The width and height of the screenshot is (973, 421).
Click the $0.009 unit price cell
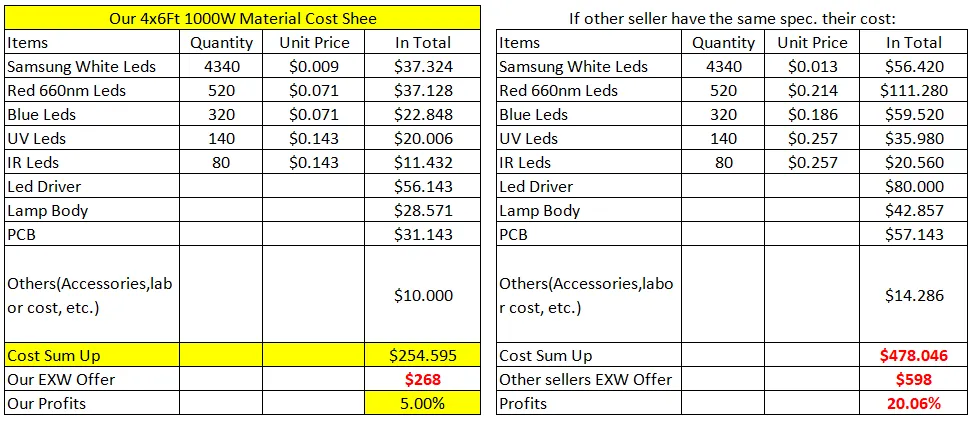click(x=314, y=67)
